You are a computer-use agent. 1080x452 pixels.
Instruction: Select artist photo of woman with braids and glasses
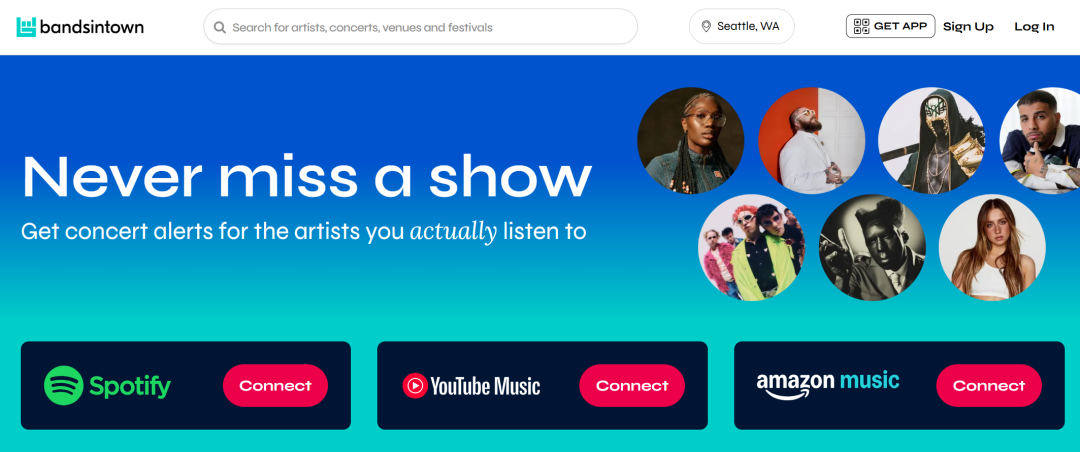tap(690, 141)
